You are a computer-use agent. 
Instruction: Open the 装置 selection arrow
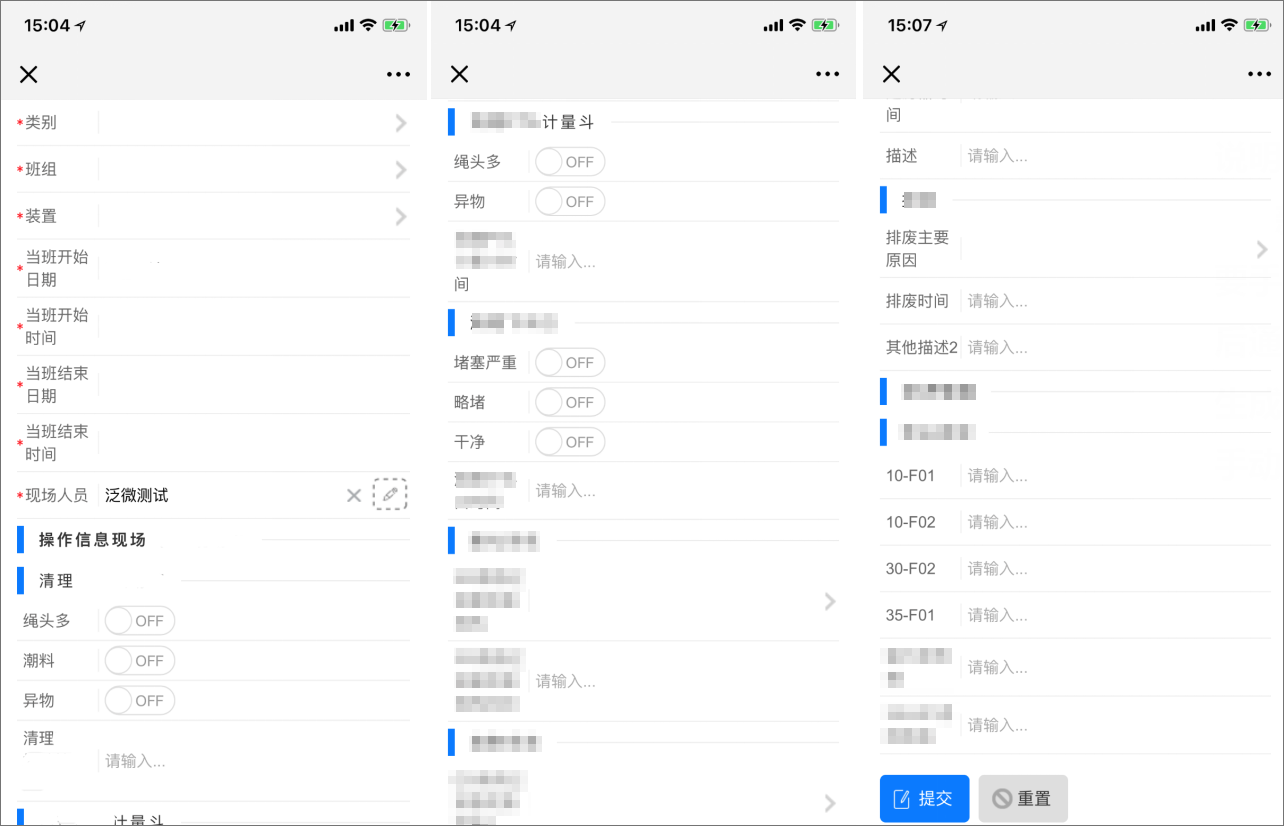click(400, 216)
